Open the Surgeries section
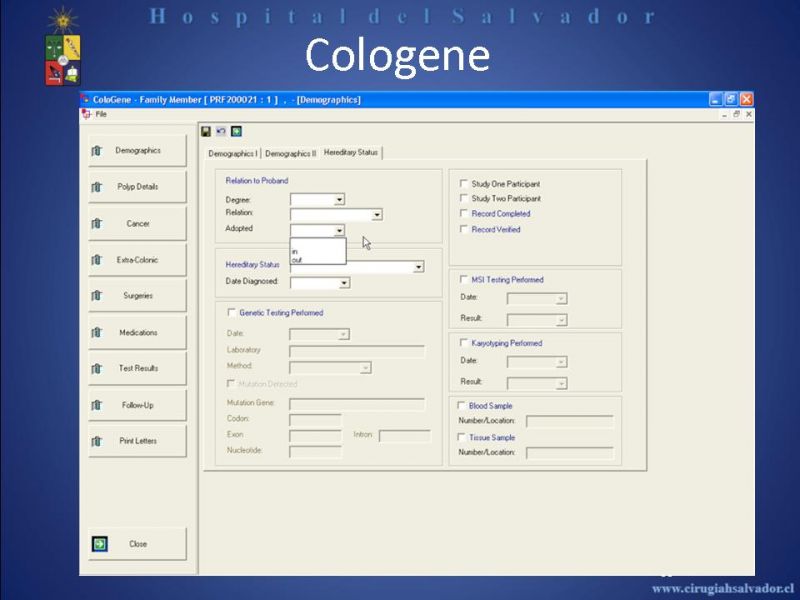 137,296
